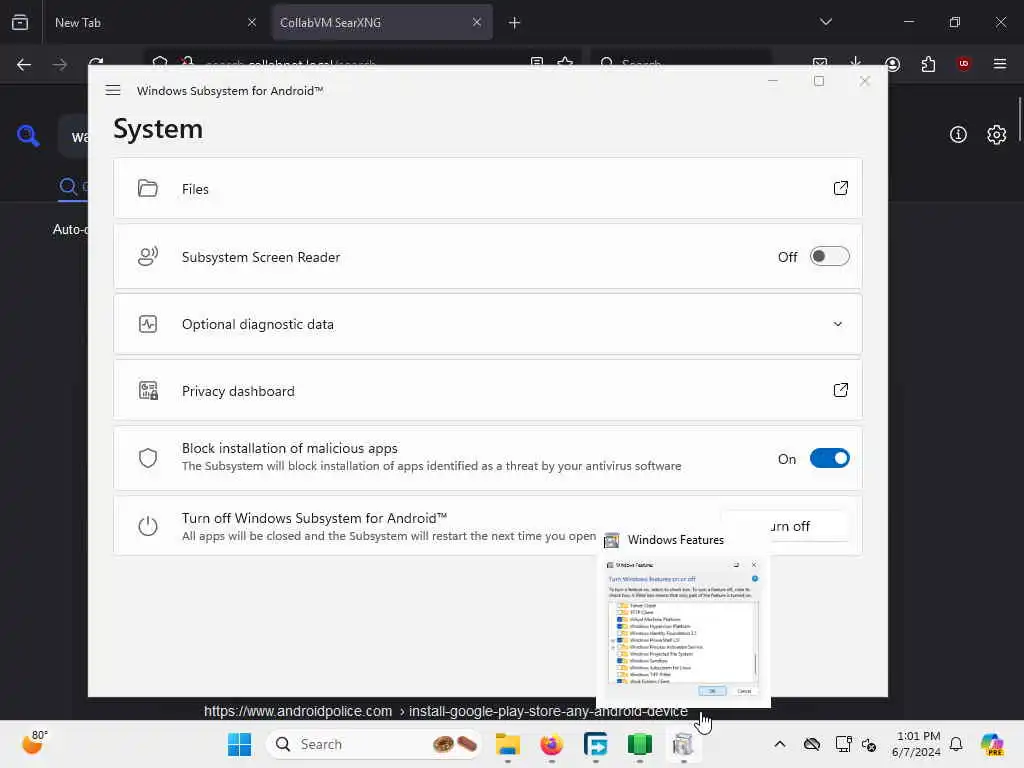
Task: Click the uBlock Origin extension icon
Action: coord(963,63)
